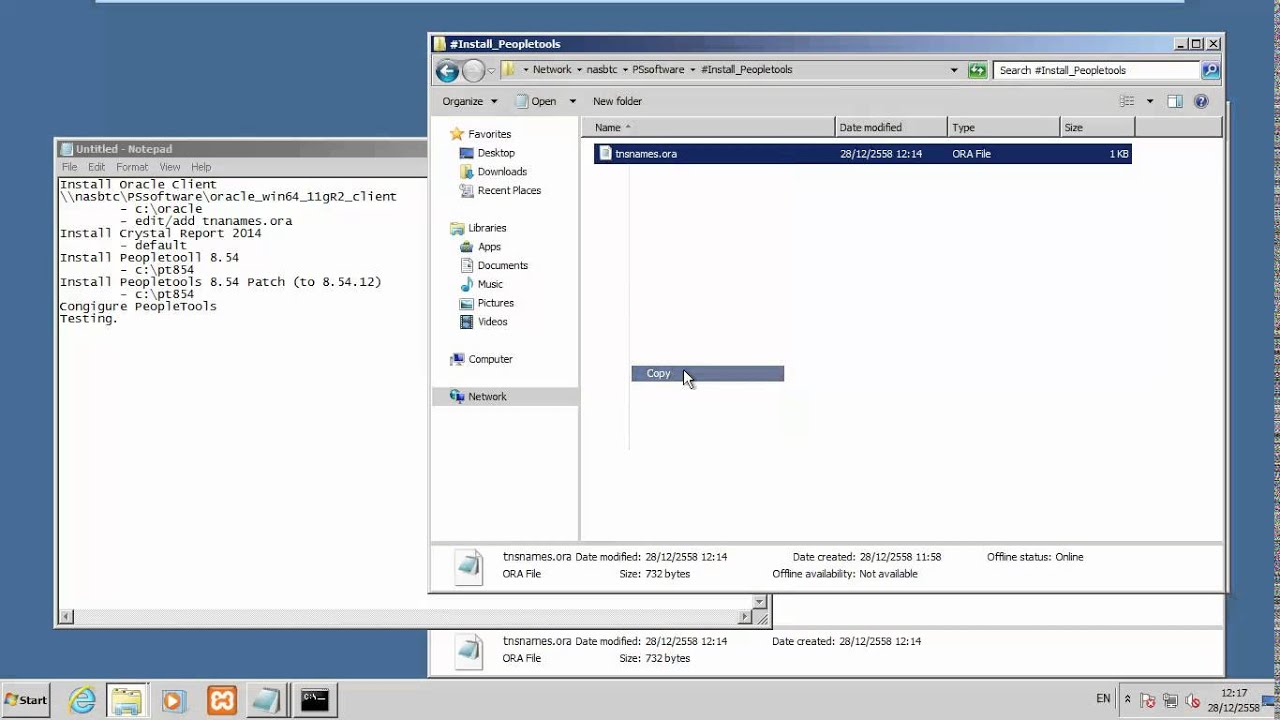Open the Videos library
1280x720 pixels.
pyautogui.click(x=492, y=322)
